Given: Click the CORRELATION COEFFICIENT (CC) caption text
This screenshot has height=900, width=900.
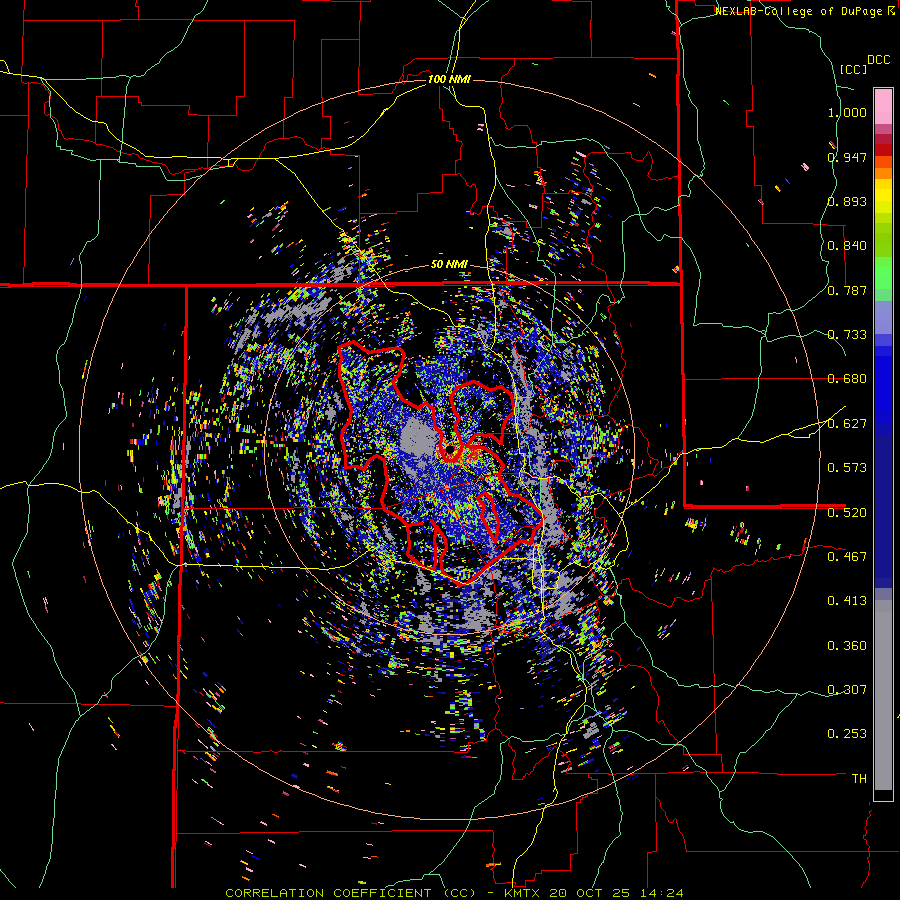Looking at the screenshot, I should coord(350,893).
